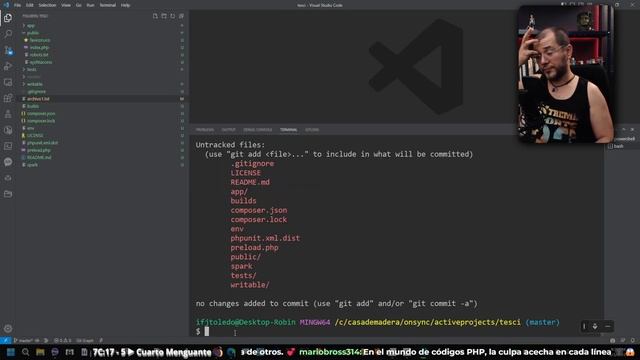Viewport: 640px width, 360px height.
Task: Click 'composer.json' in the terminal output
Action: (259, 210)
